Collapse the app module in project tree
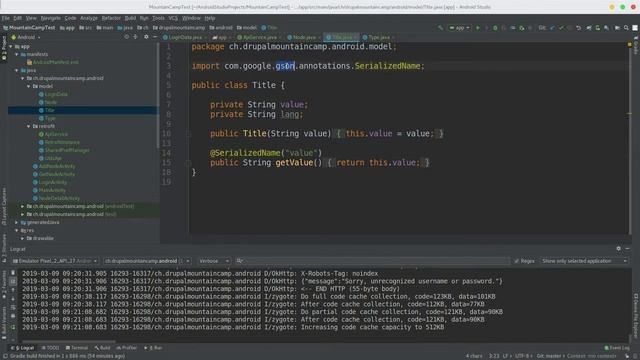The width and height of the screenshot is (640, 360). coord(11,47)
